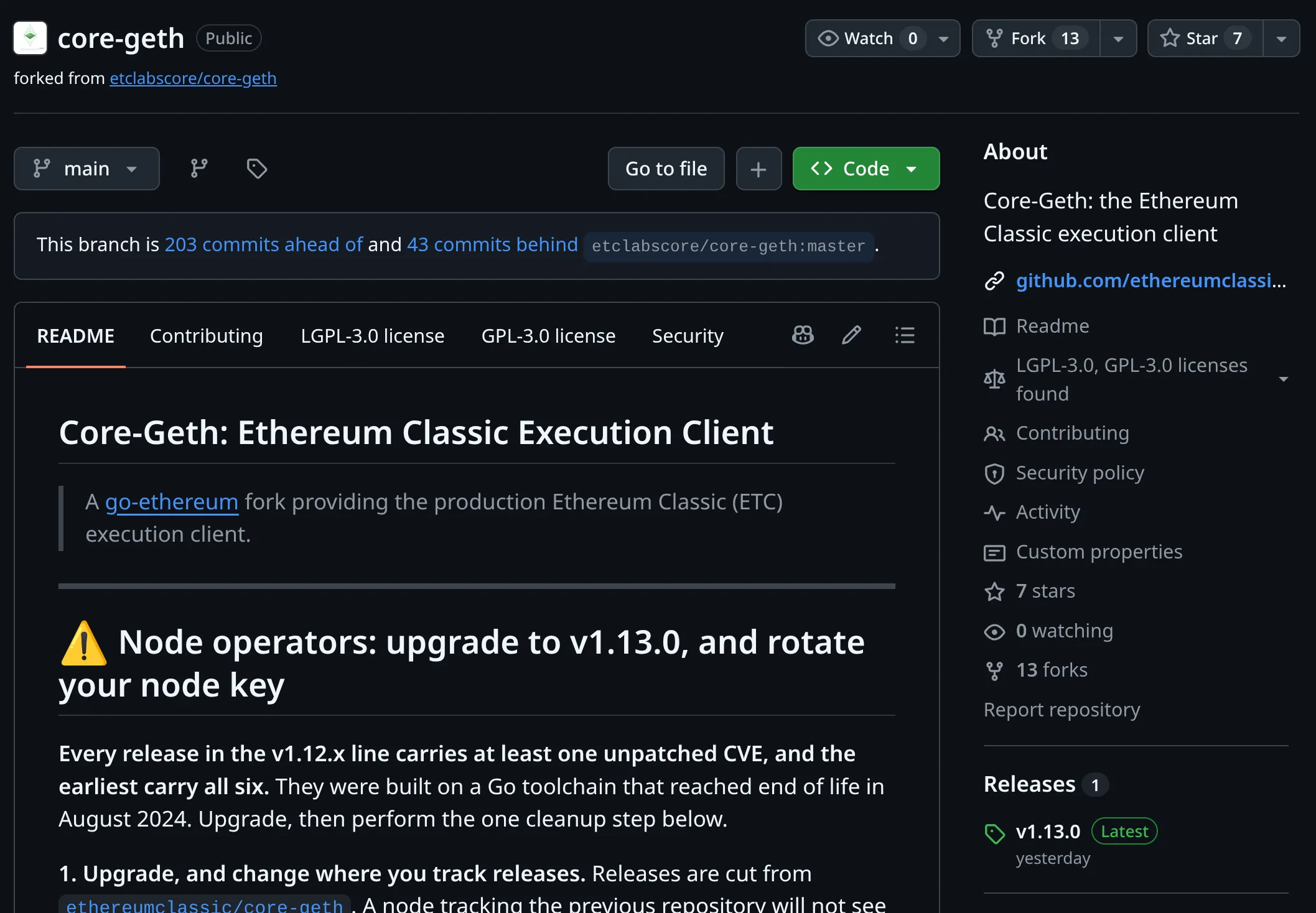Click the shield icon beside Security policy
This screenshot has height=913, width=1316.
pos(994,474)
